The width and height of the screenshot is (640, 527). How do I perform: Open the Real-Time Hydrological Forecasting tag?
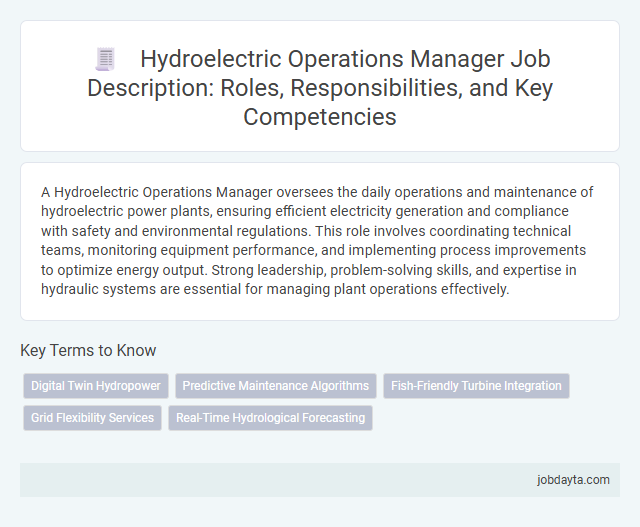(271, 418)
